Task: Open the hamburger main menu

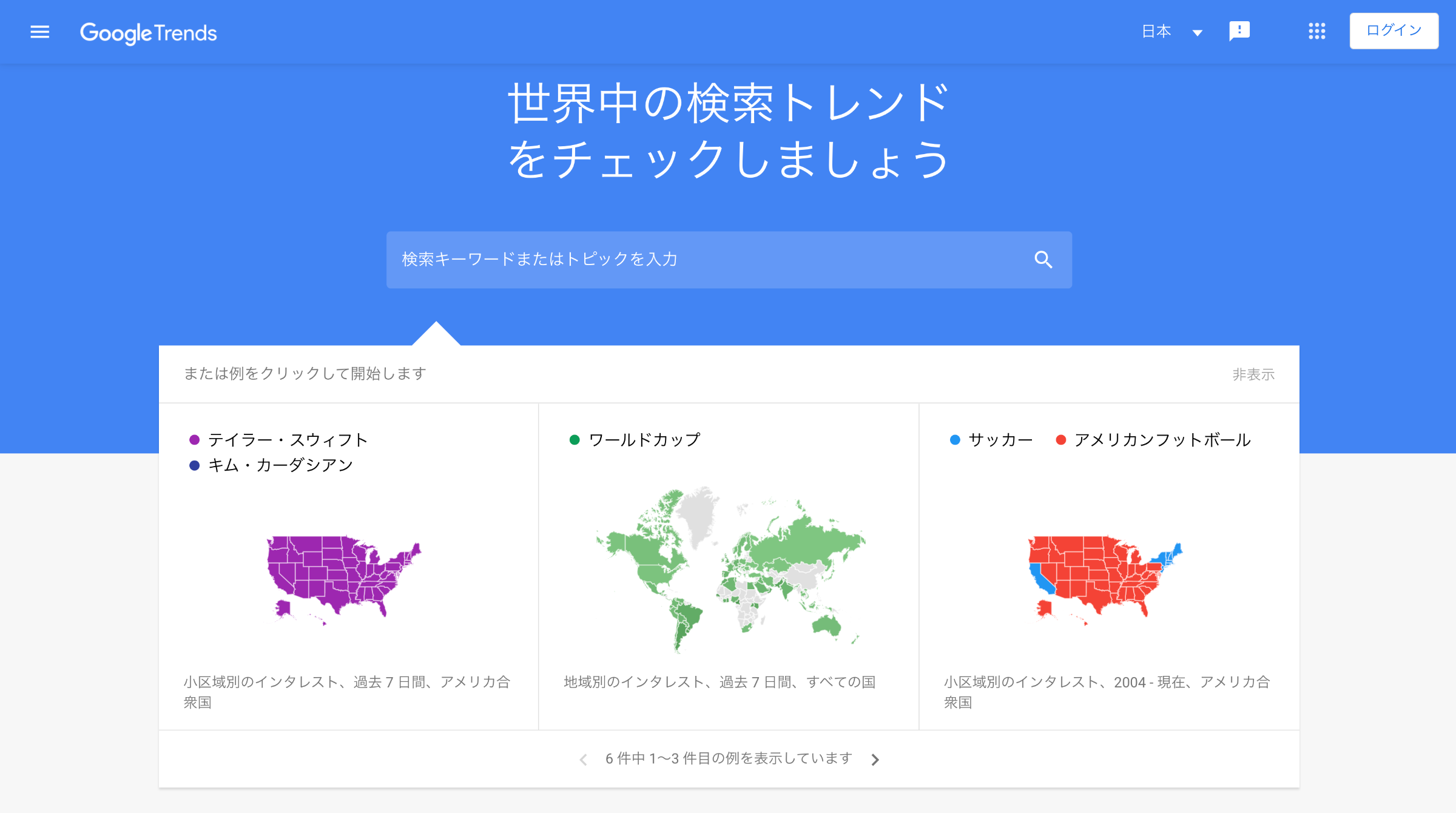Action: click(40, 32)
